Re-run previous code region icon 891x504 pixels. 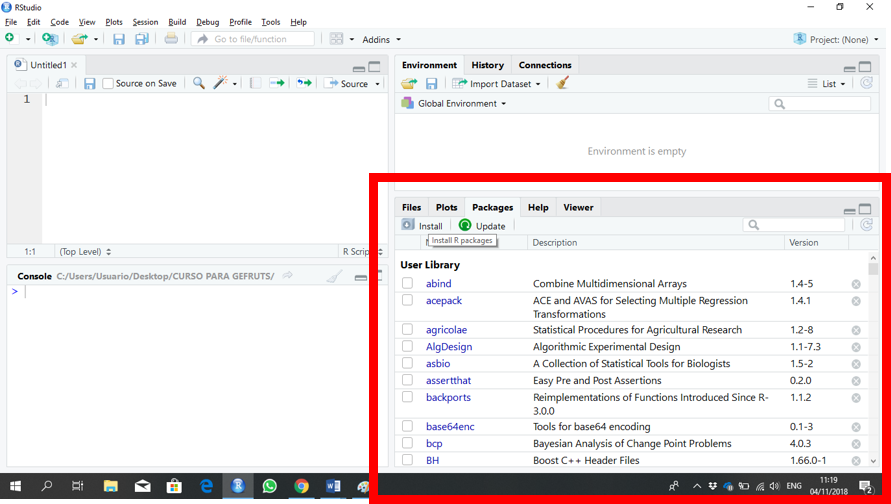pyautogui.click(x=304, y=84)
